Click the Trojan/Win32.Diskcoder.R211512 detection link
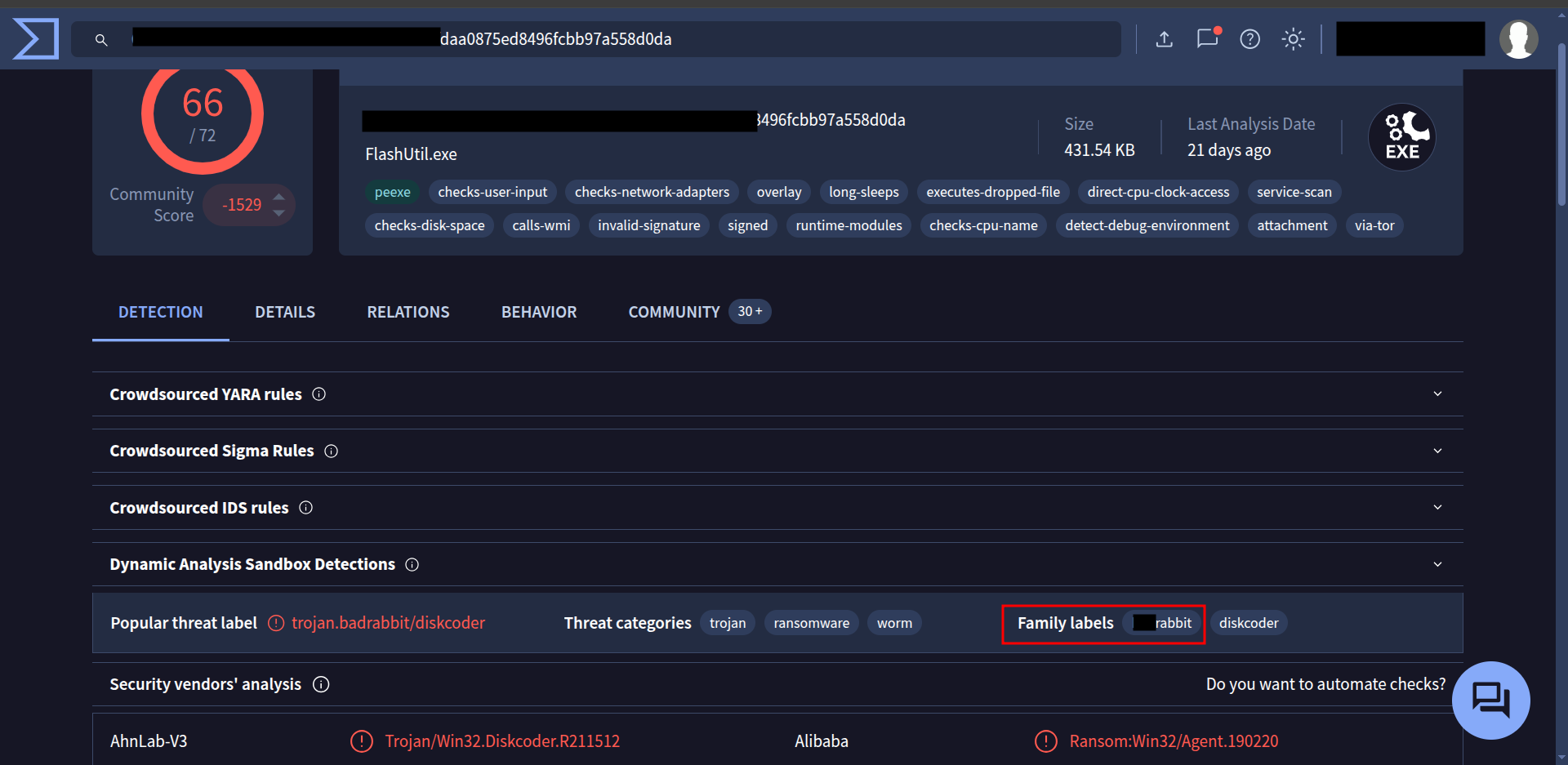Viewport: 1568px width, 765px height. 502,741
